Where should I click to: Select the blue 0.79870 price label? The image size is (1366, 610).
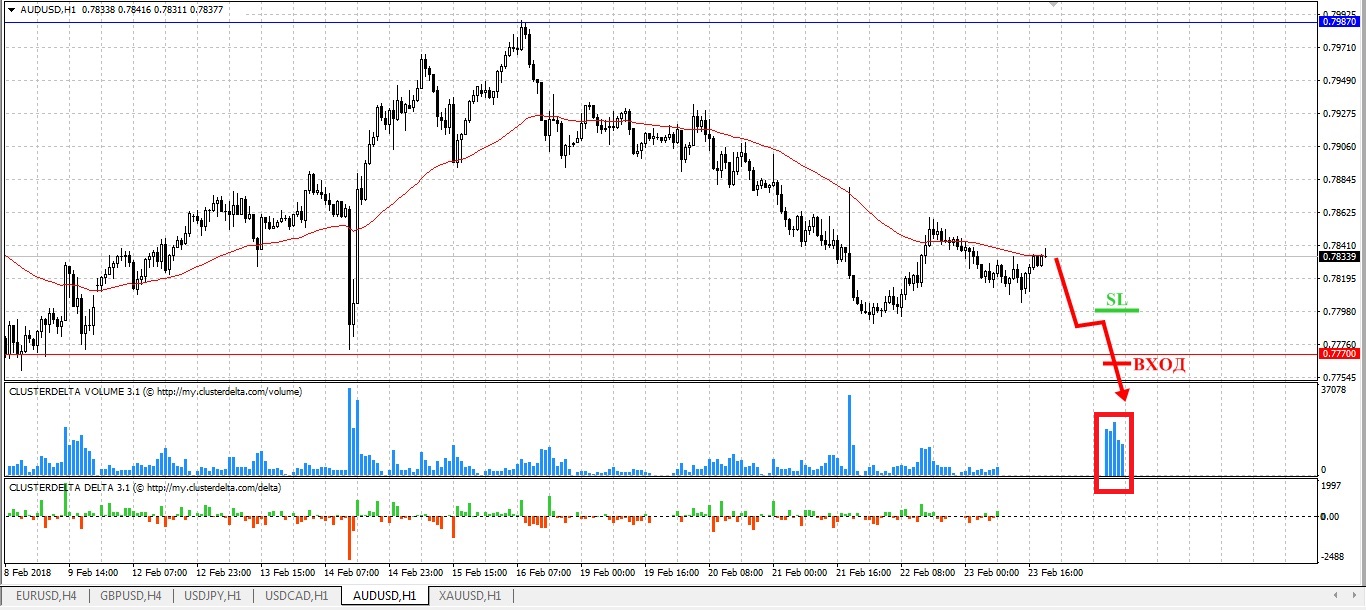tap(1338, 21)
